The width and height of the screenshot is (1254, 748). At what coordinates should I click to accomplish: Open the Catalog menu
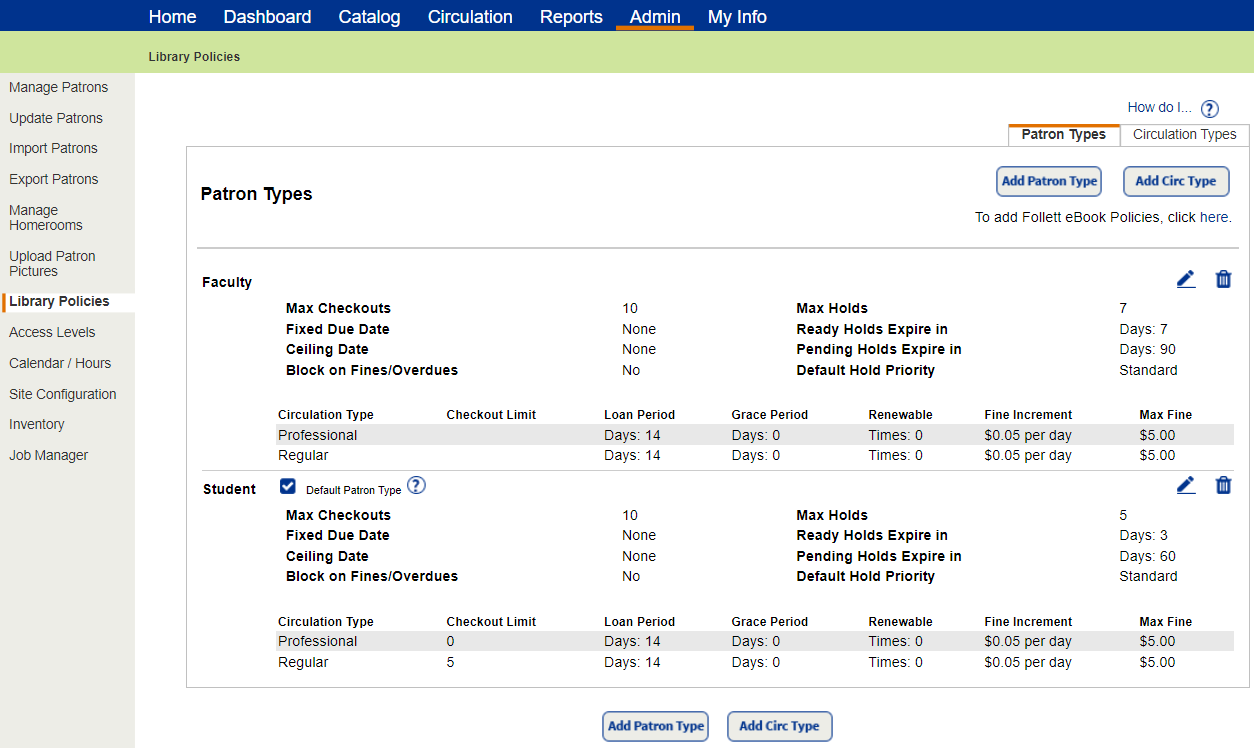point(369,17)
